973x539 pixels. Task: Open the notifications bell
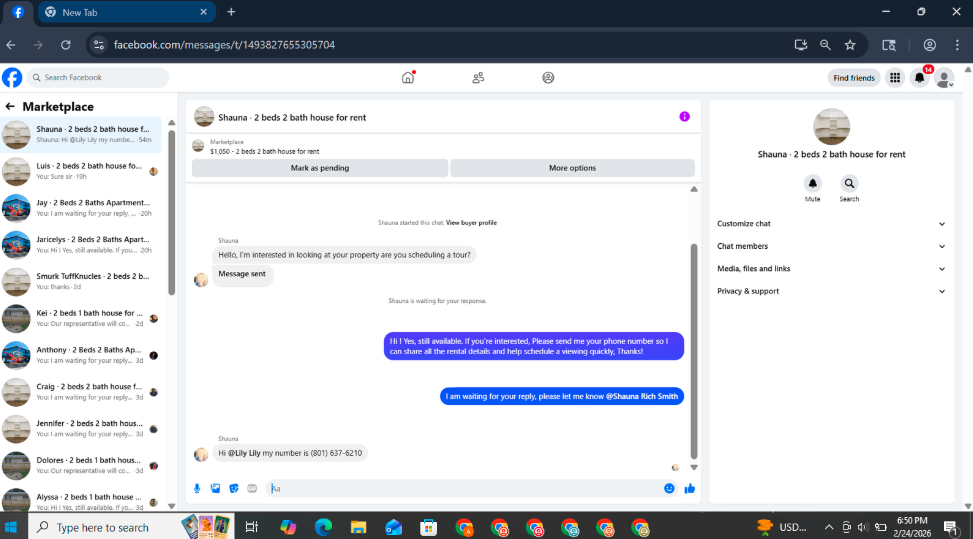(920, 78)
